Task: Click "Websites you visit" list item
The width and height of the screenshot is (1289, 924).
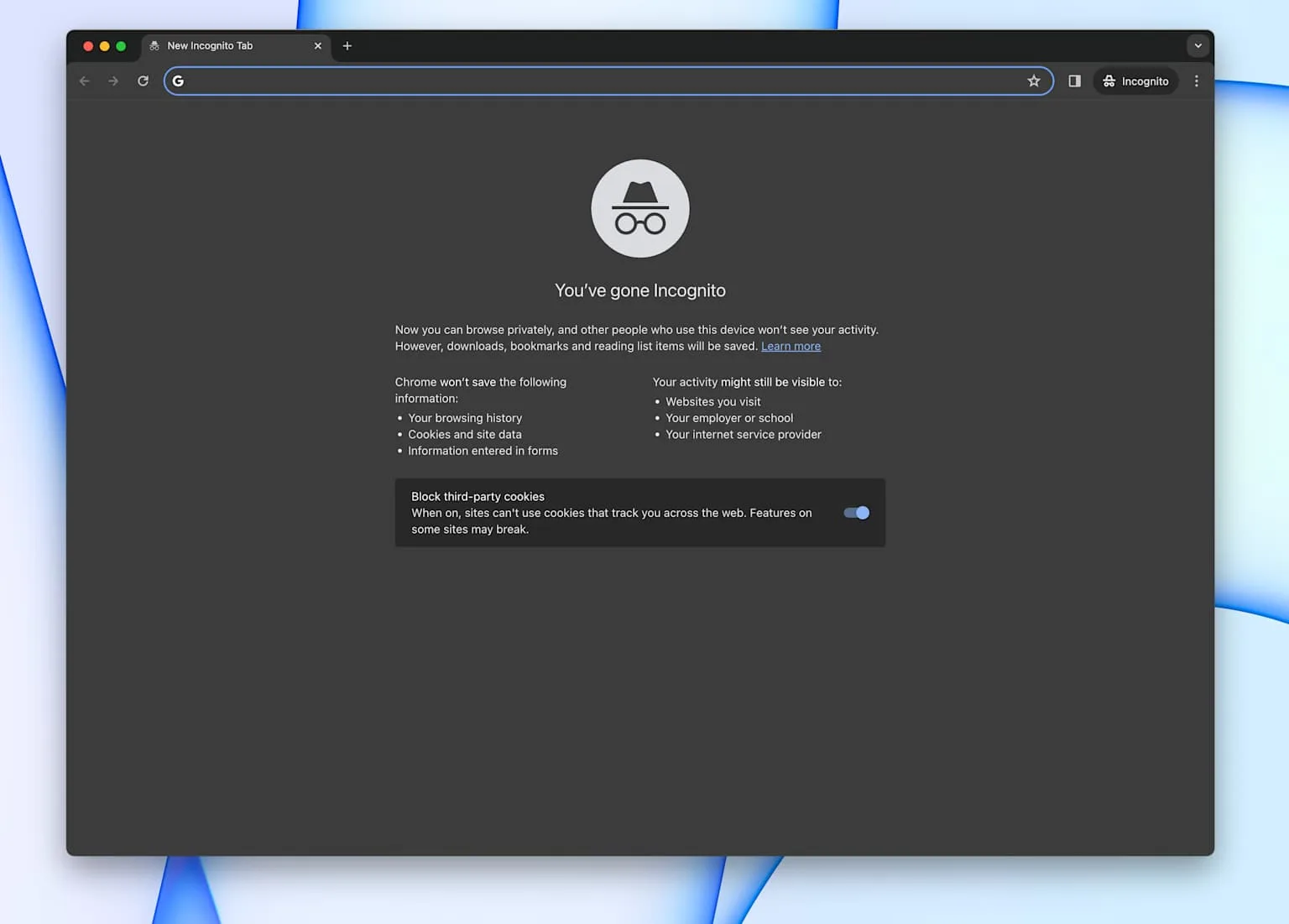Action: (712, 402)
